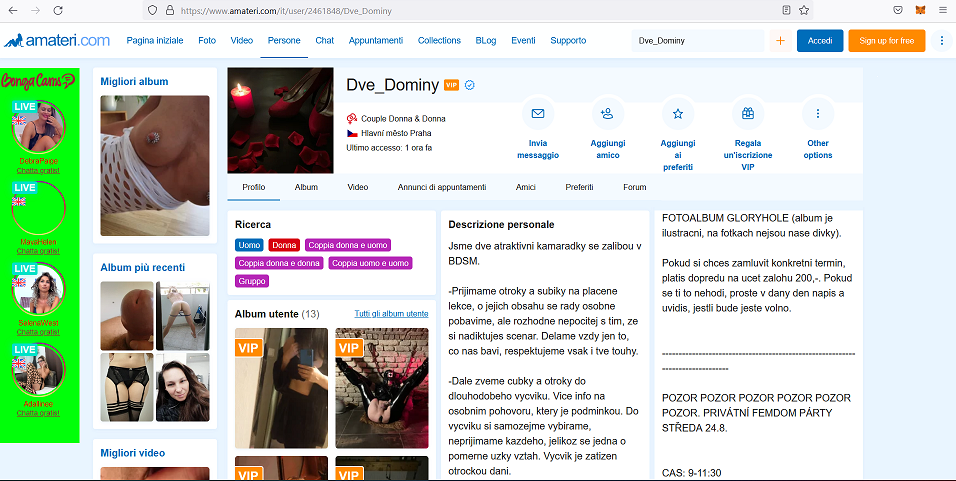Click the browser reload icon
The height and width of the screenshot is (481, 956).
(58, 10)
